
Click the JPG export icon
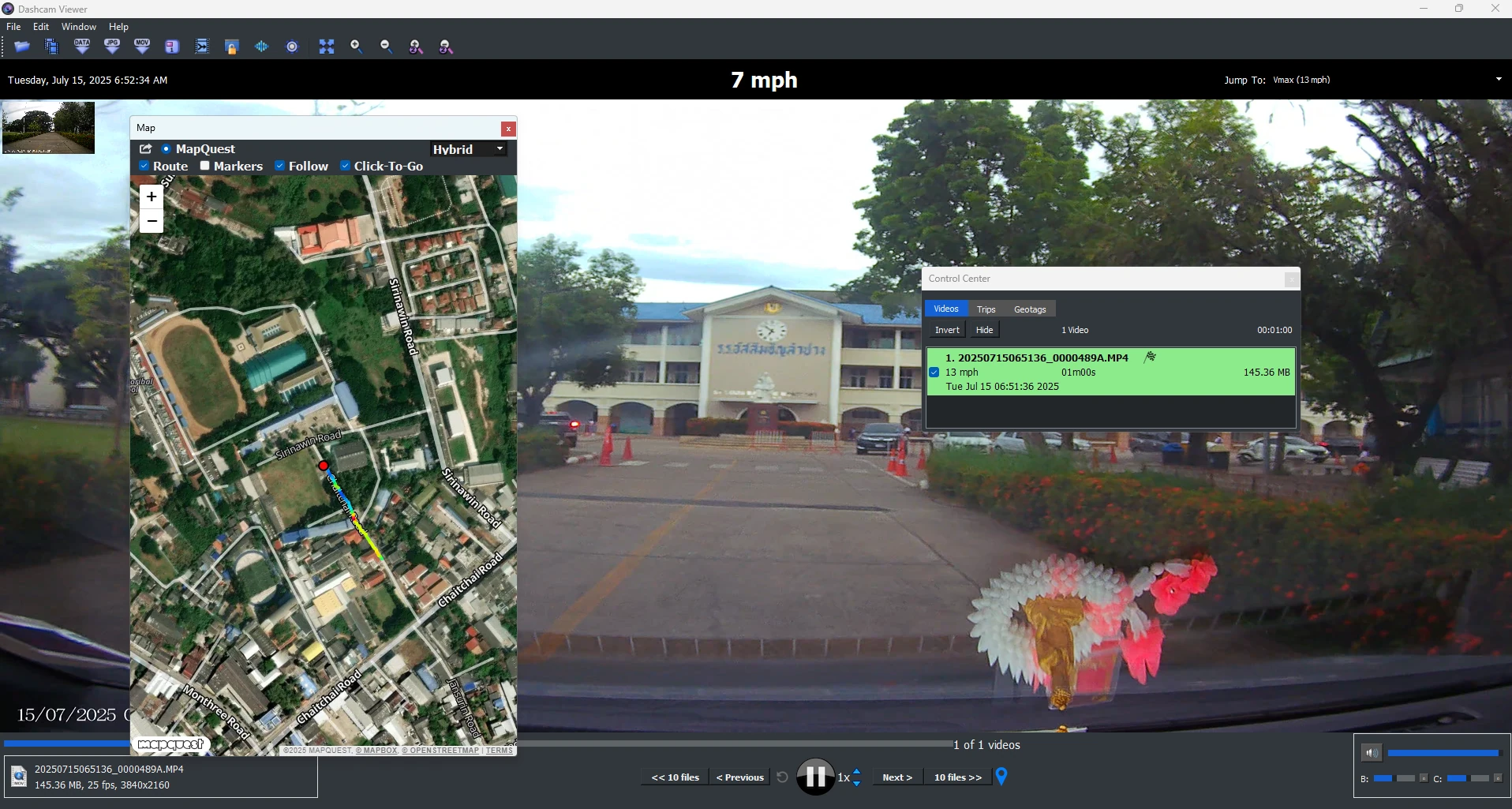pos(112,47)
